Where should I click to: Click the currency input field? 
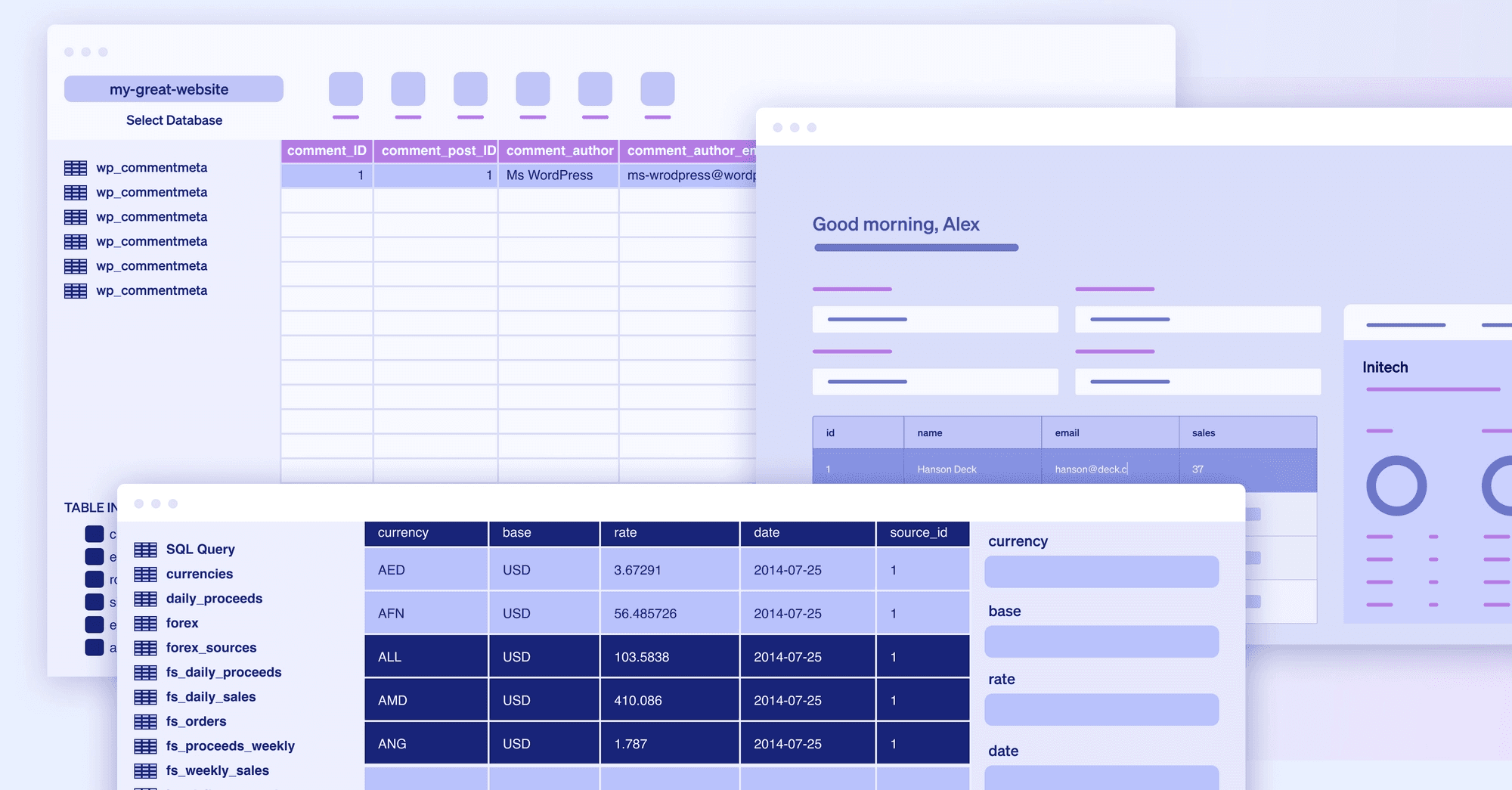(x=1101, y=572)
